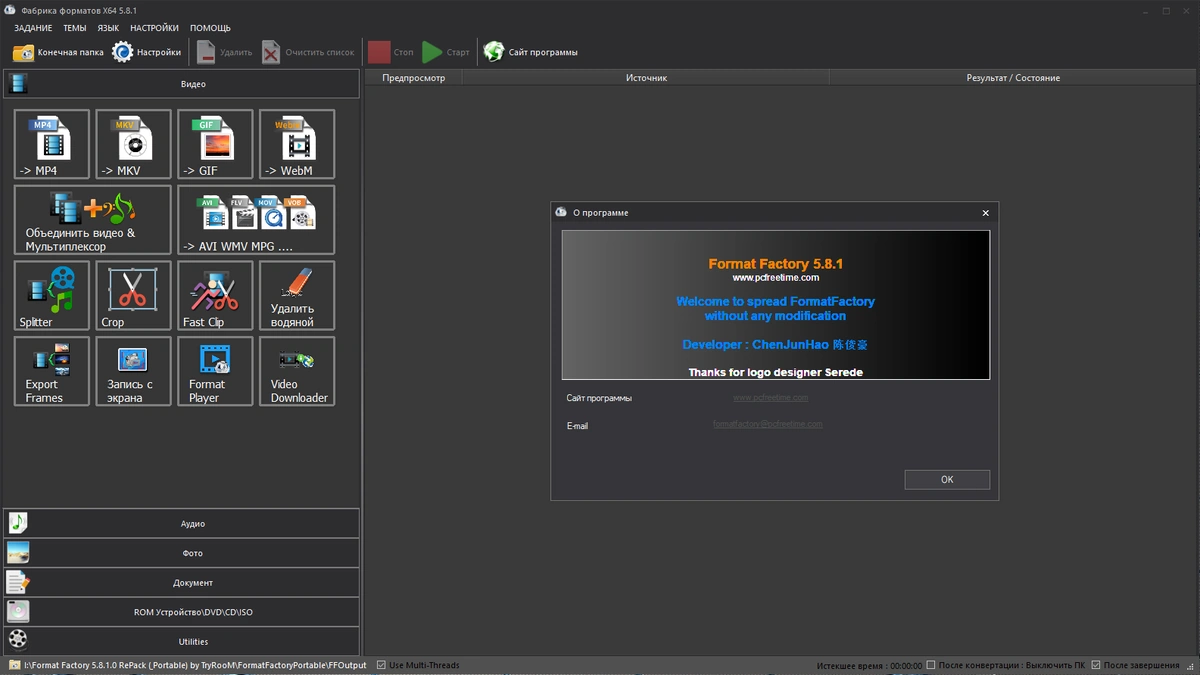
Task: Open the -> MP4 conversion tool
Action: pos(52,144)
